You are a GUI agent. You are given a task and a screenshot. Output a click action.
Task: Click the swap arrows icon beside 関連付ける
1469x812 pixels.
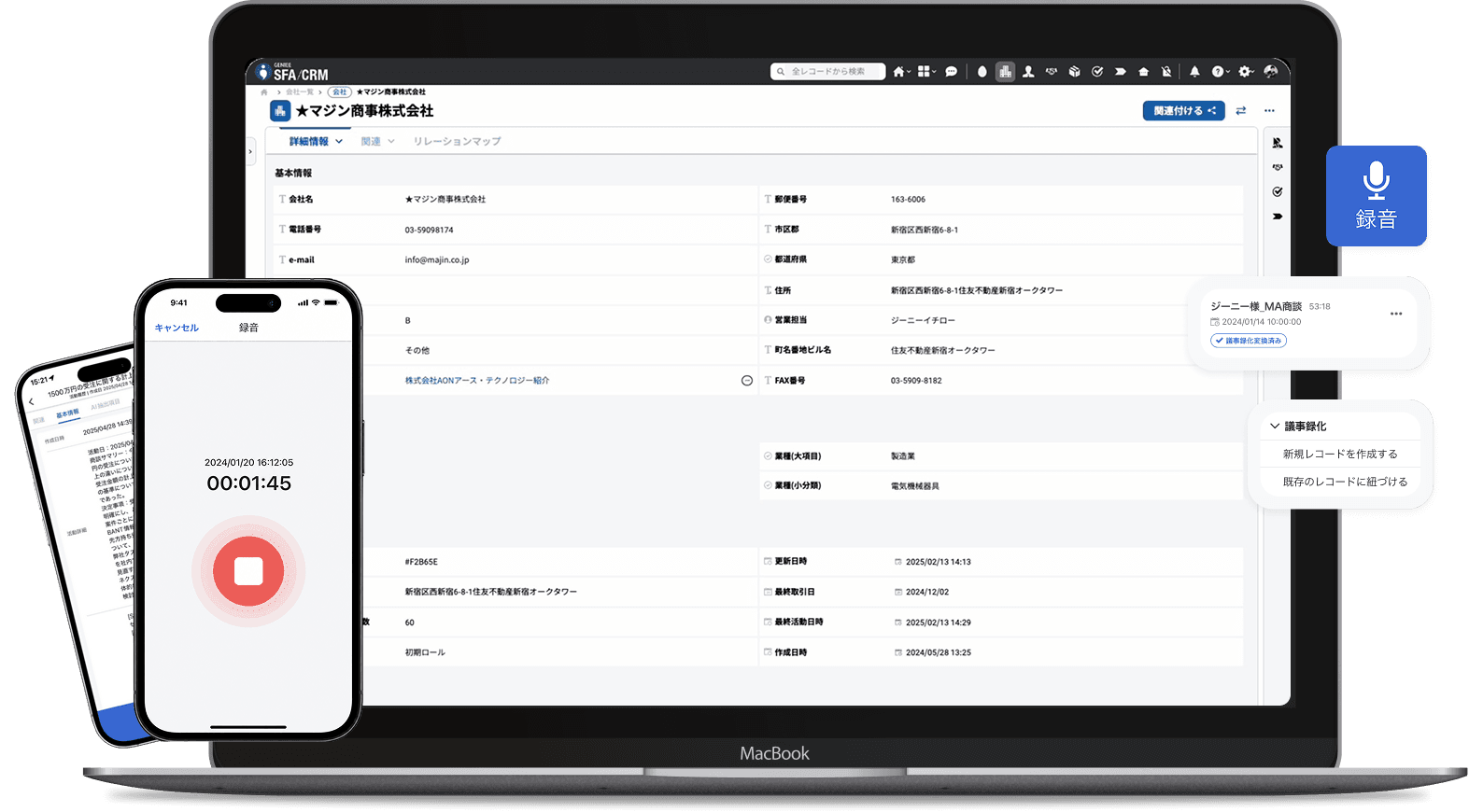point(1240,111)
